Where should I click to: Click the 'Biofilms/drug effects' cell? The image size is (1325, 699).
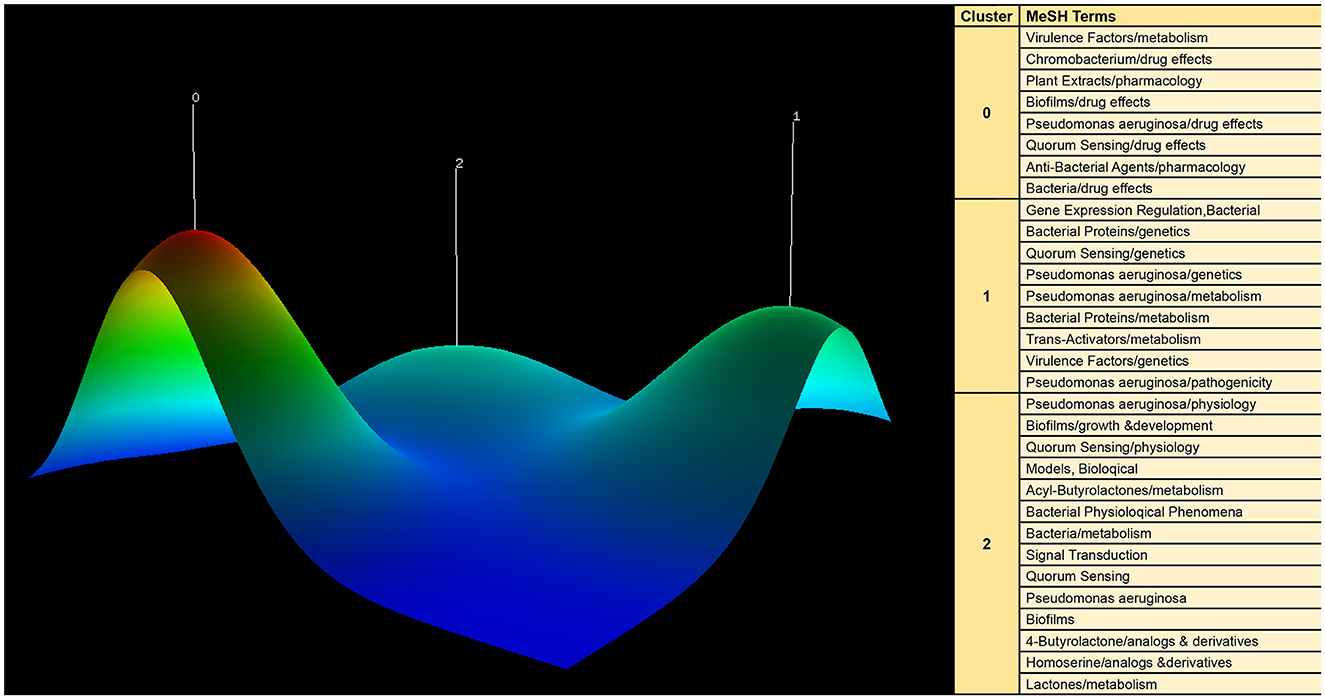point(1170,102)
